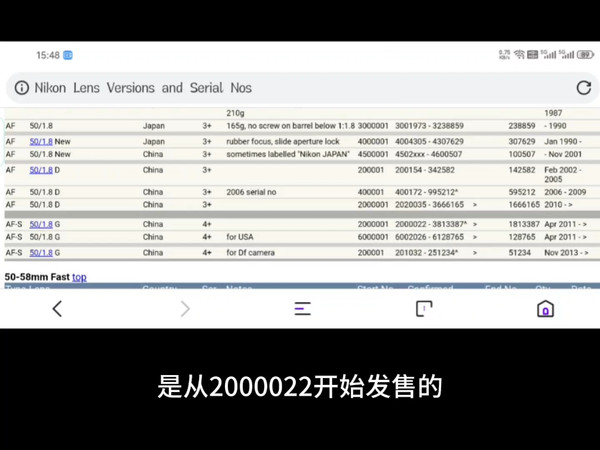This screenshot has height=450, width=600.
Task: Click the address bar titled Nikon Lens Versions
Action: pos(300,88)
